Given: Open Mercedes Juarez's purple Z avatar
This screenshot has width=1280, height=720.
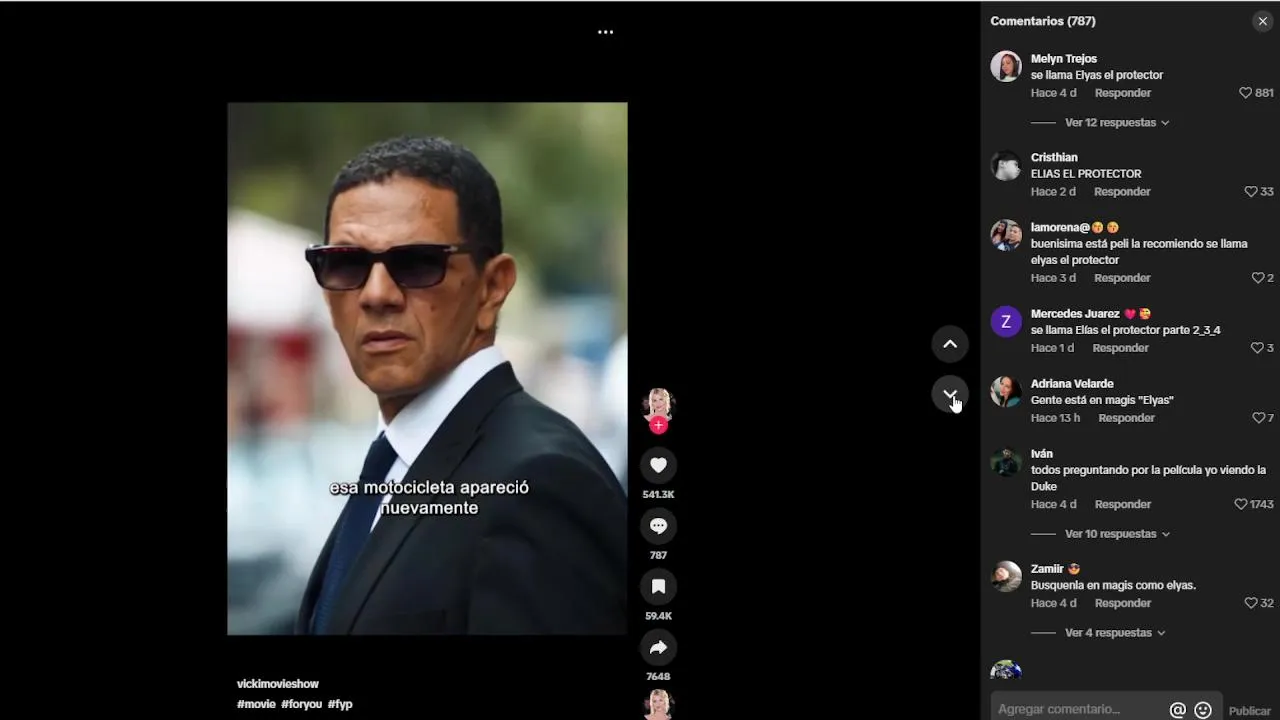Looking at the screenshot, I should tap(1006, 321).
